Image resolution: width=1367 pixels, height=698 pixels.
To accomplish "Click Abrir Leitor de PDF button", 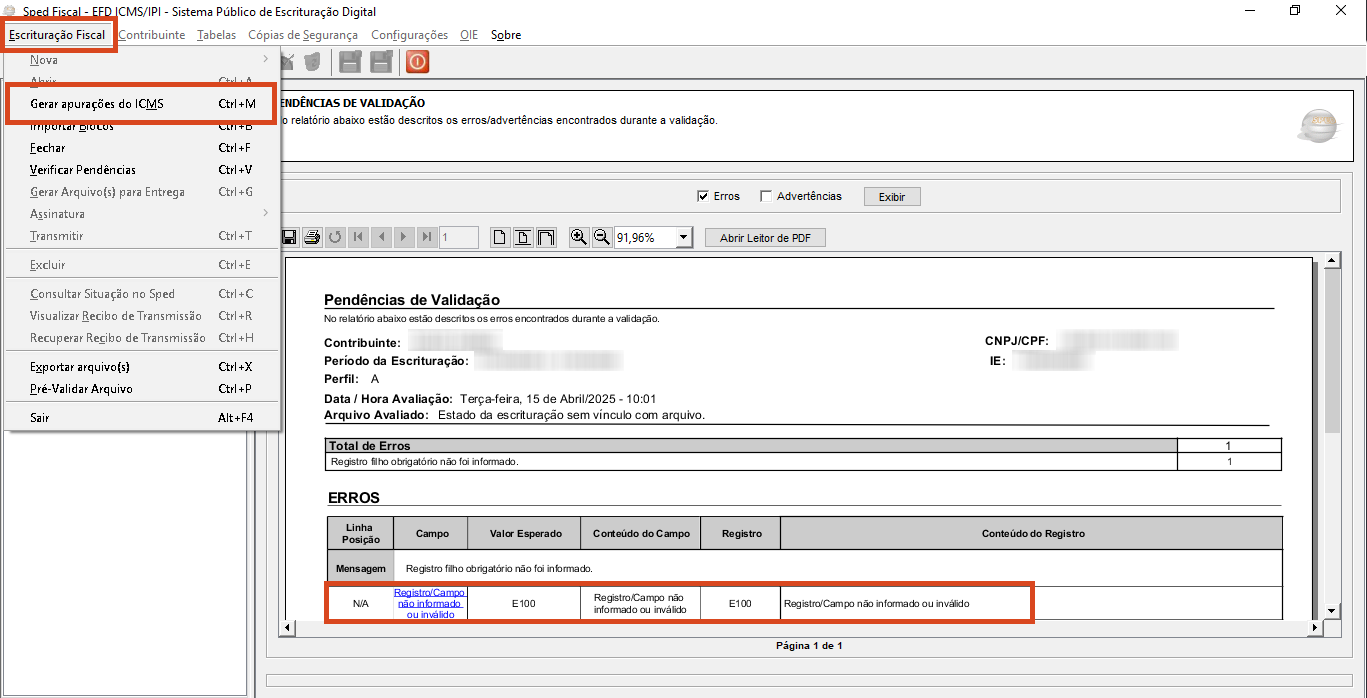I will [765, 238].
